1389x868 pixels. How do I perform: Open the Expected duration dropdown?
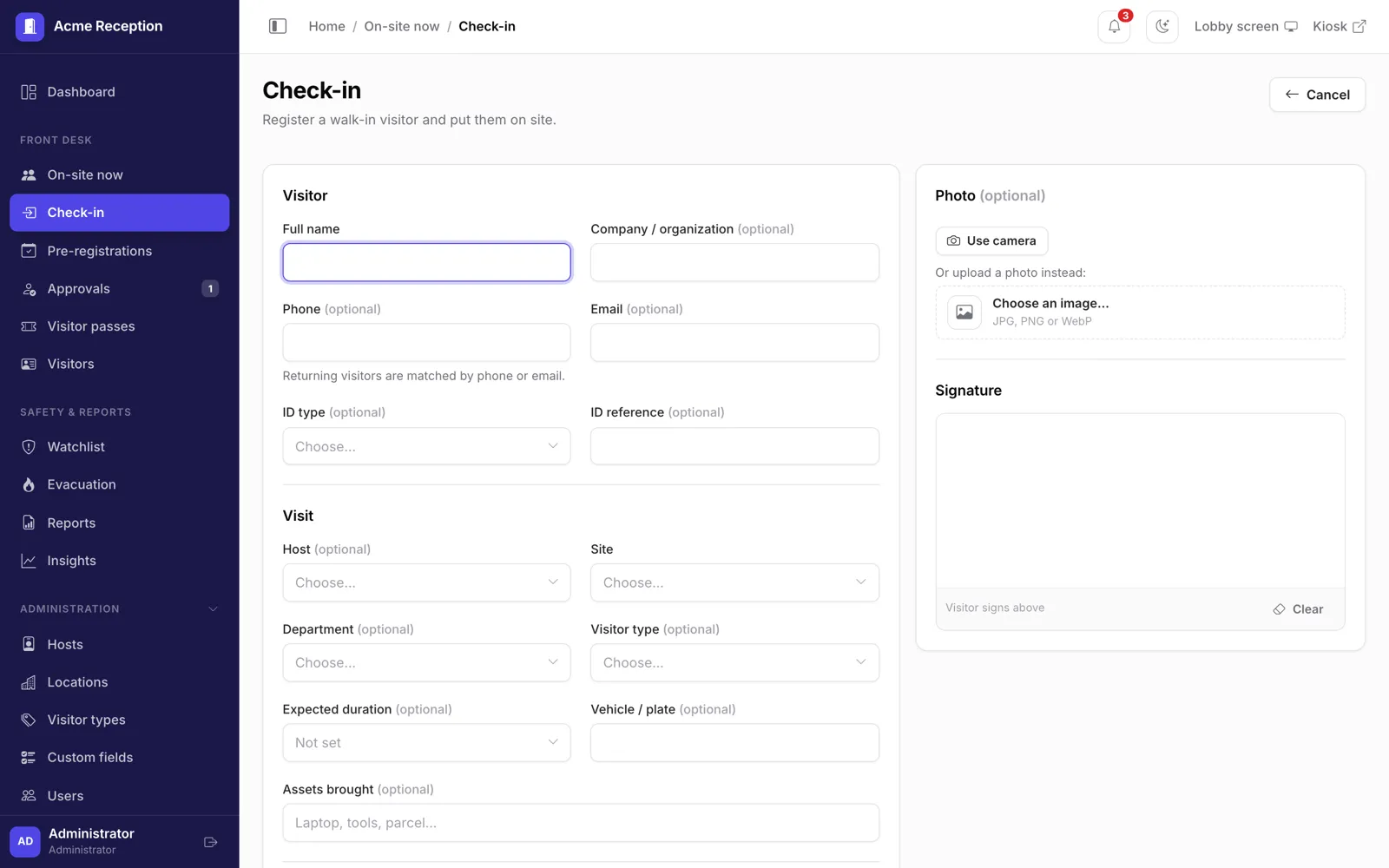tap(426, 743)
